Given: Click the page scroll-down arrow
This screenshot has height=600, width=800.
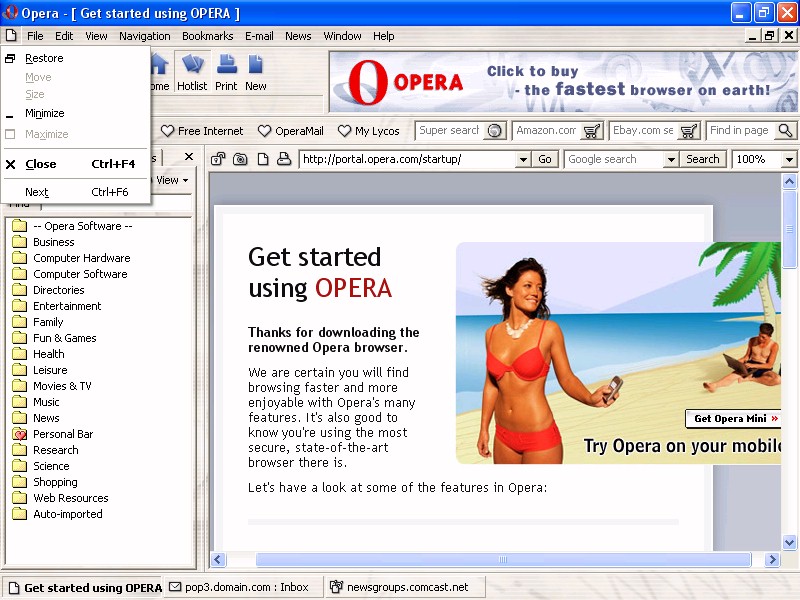Looking at the screenshot, I should click(x=789, y=542).
